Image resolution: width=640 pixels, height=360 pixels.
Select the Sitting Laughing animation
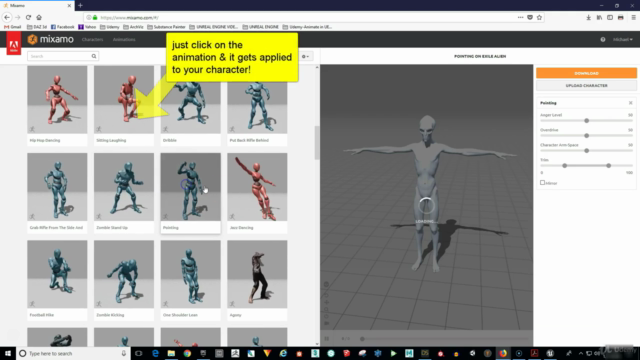coord(124,105)
